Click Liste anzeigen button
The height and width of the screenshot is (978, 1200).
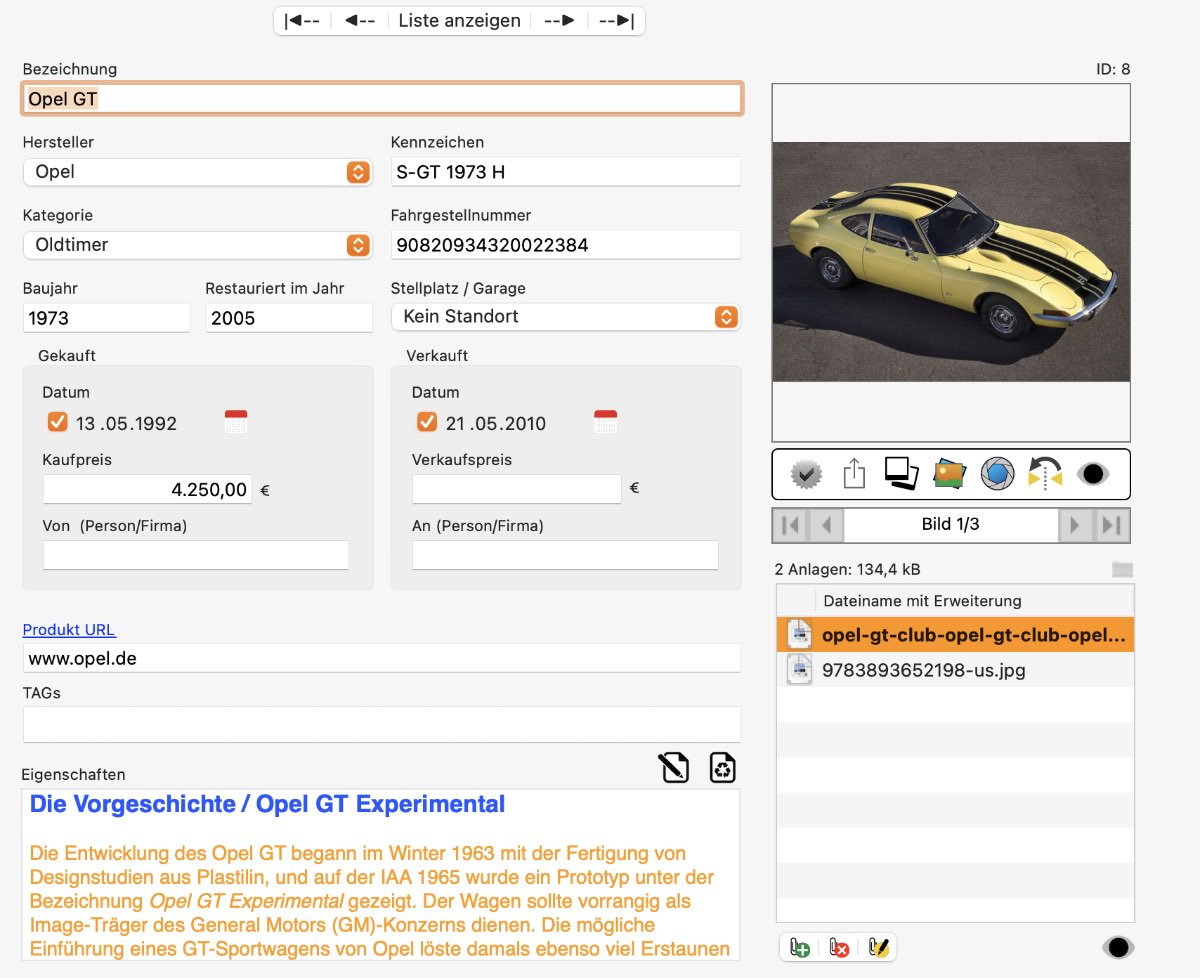point(460,21)
